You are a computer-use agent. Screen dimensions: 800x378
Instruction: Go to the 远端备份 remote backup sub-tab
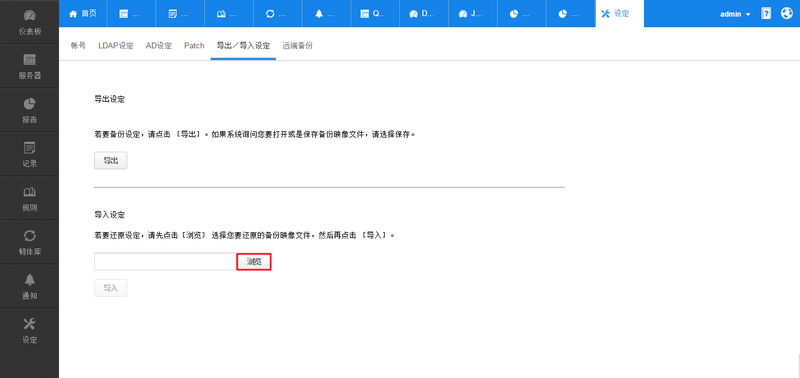pos(297,45)
